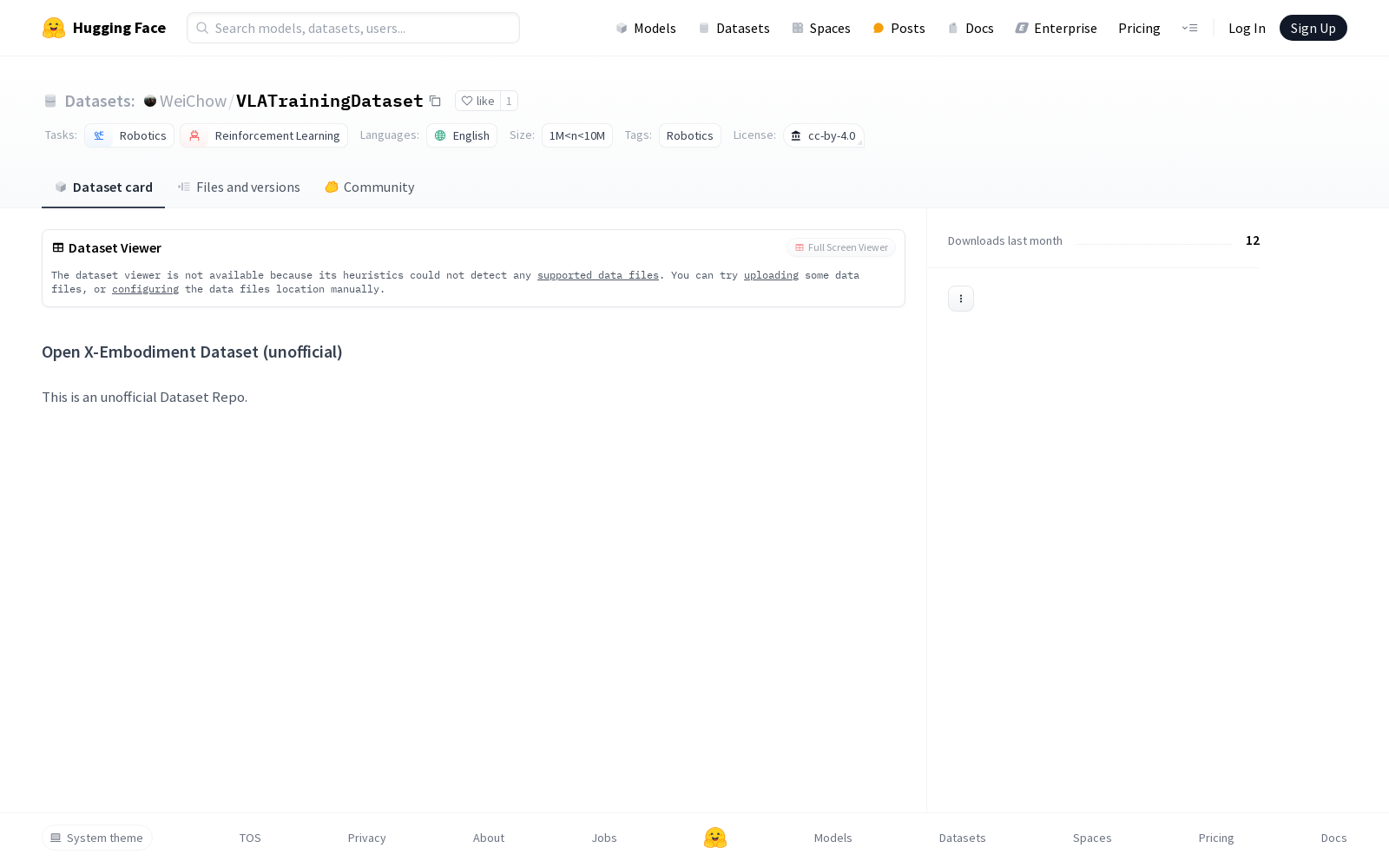Open the Full Screen Viewer button
Image resolution: width=1389 pixels, height=868 pixels.
click(841, 247)
